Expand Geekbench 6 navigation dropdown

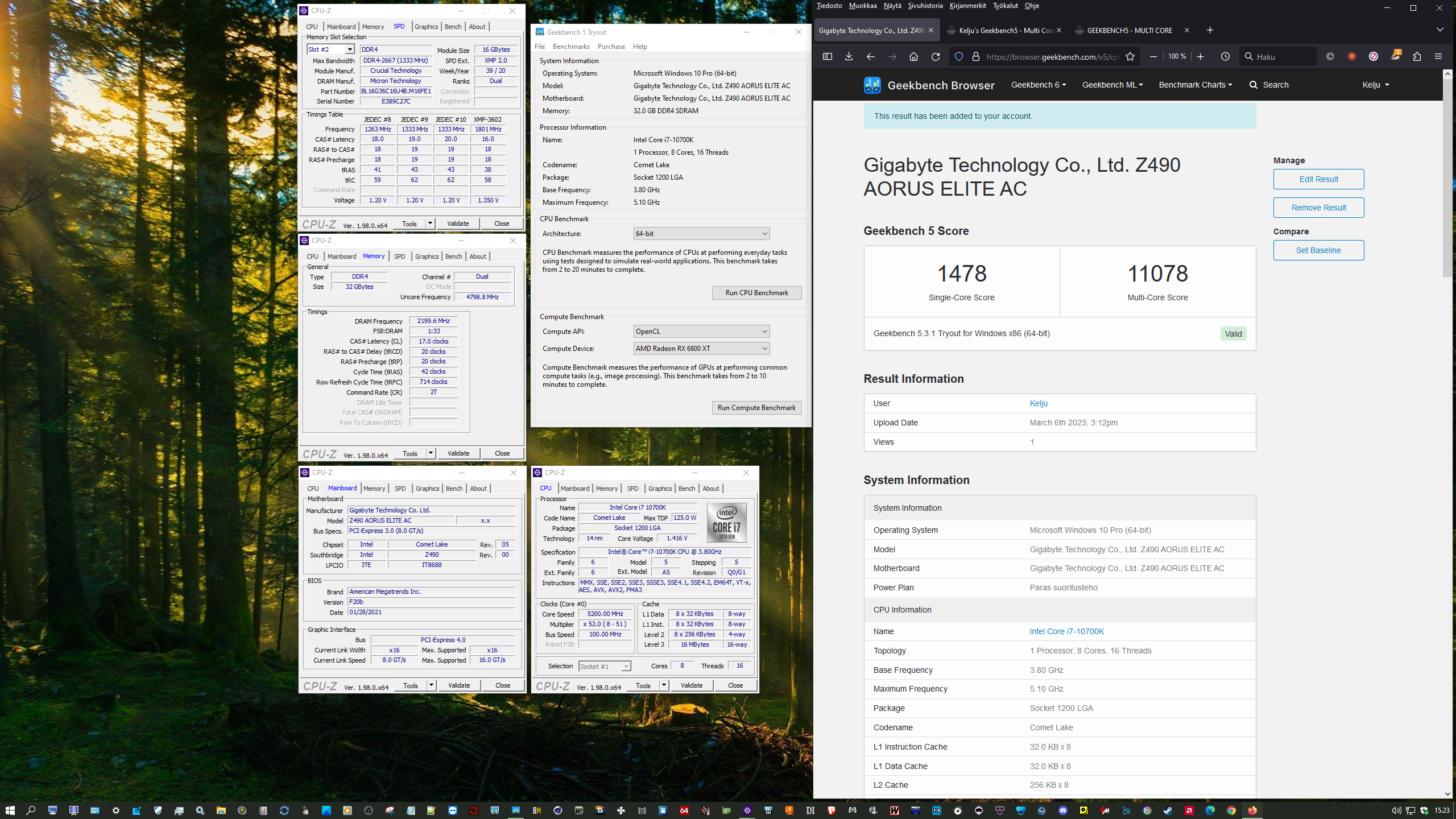pyautogui.click(x=1039, y=85)
